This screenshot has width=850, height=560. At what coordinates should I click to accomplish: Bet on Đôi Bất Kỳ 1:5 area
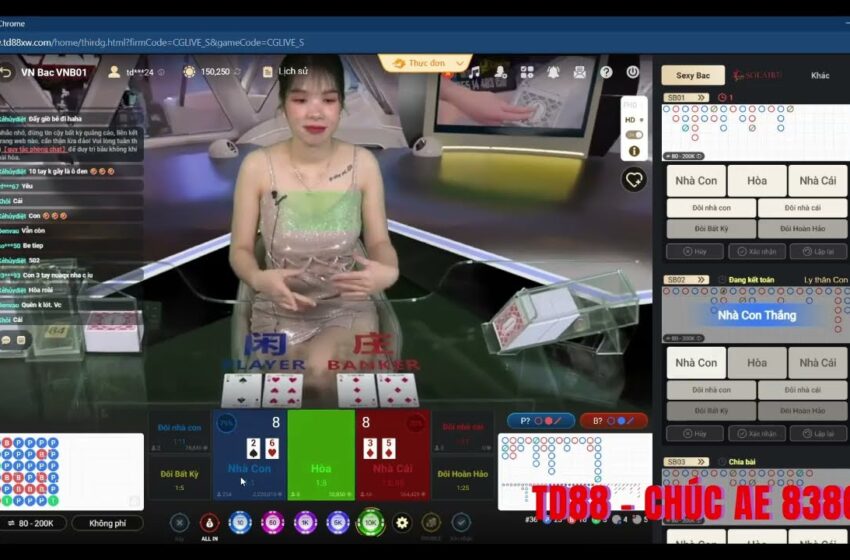179,478
